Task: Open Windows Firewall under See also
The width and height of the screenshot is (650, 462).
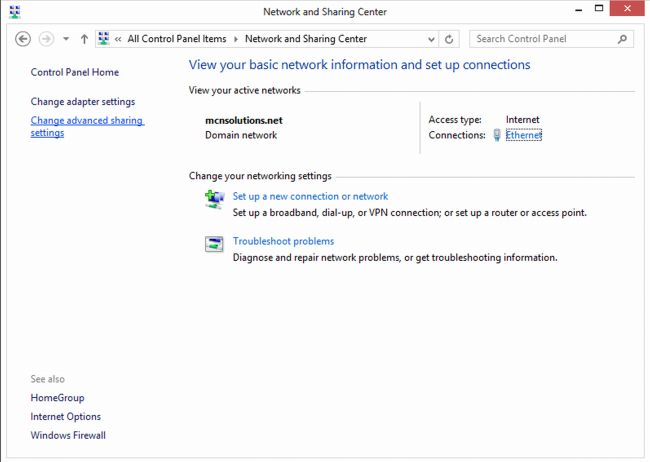Action: point(68,435)
